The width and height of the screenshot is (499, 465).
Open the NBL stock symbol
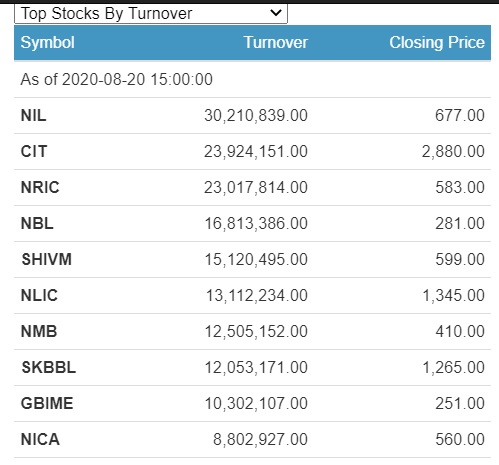(37, 224)
